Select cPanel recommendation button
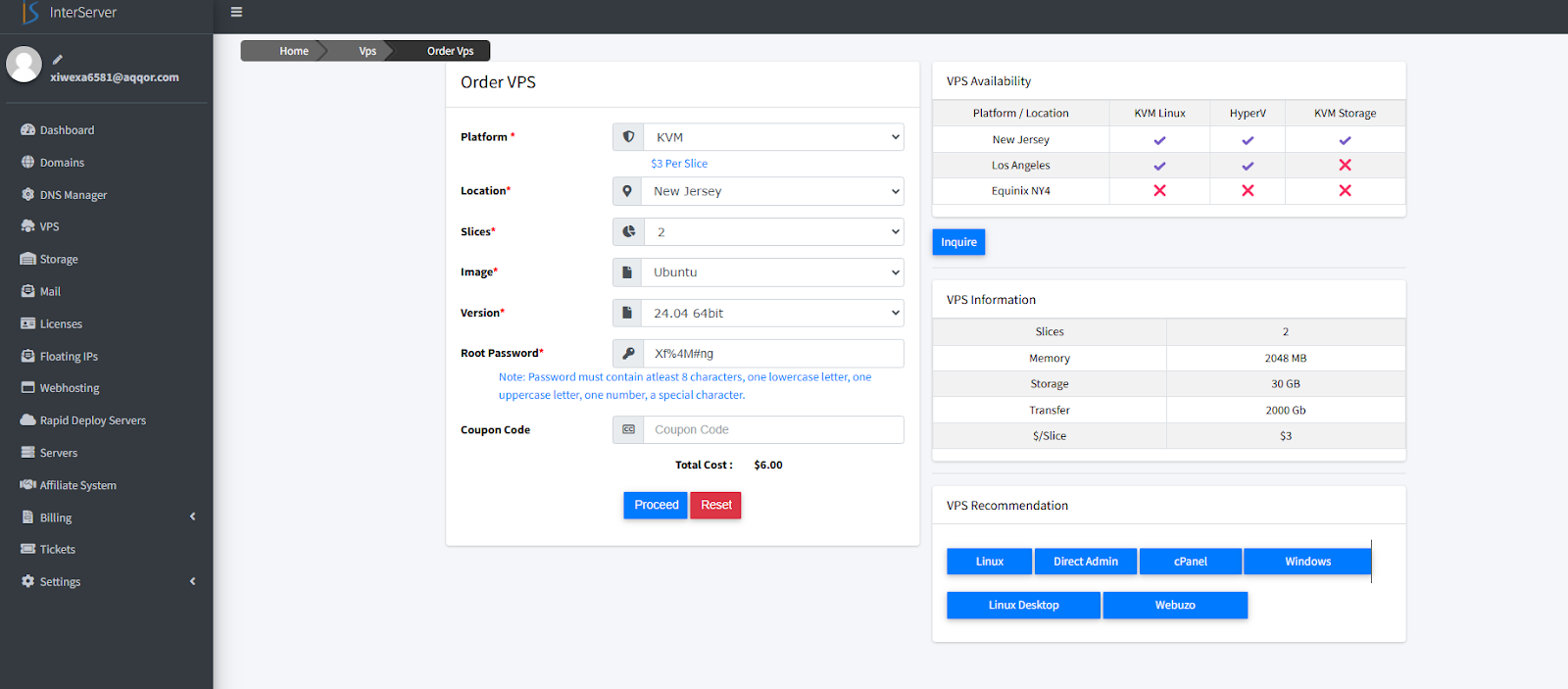This screenshot has height=689, width=1568. [x=1191, y=562]
